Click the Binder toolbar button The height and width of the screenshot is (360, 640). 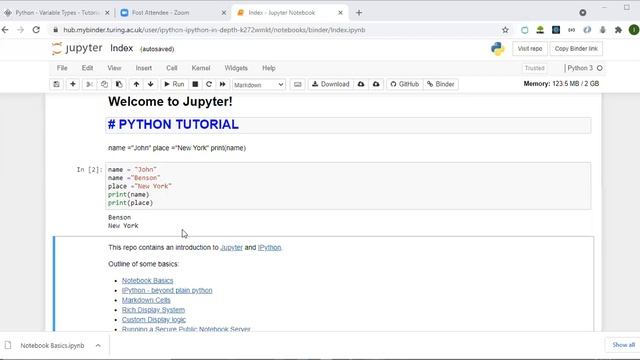pyautogui.click(x=440, y=84)
